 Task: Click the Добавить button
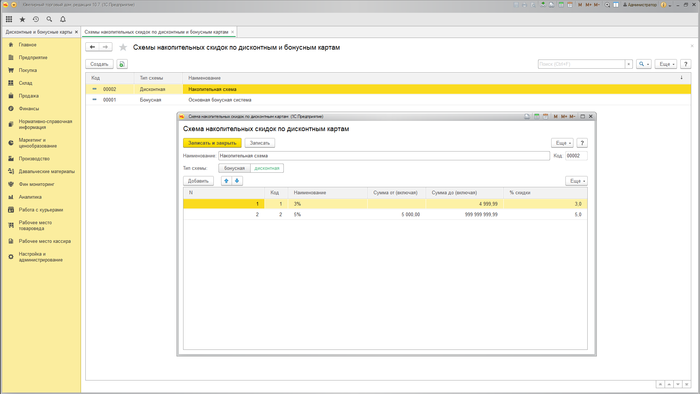click(198, 181)
